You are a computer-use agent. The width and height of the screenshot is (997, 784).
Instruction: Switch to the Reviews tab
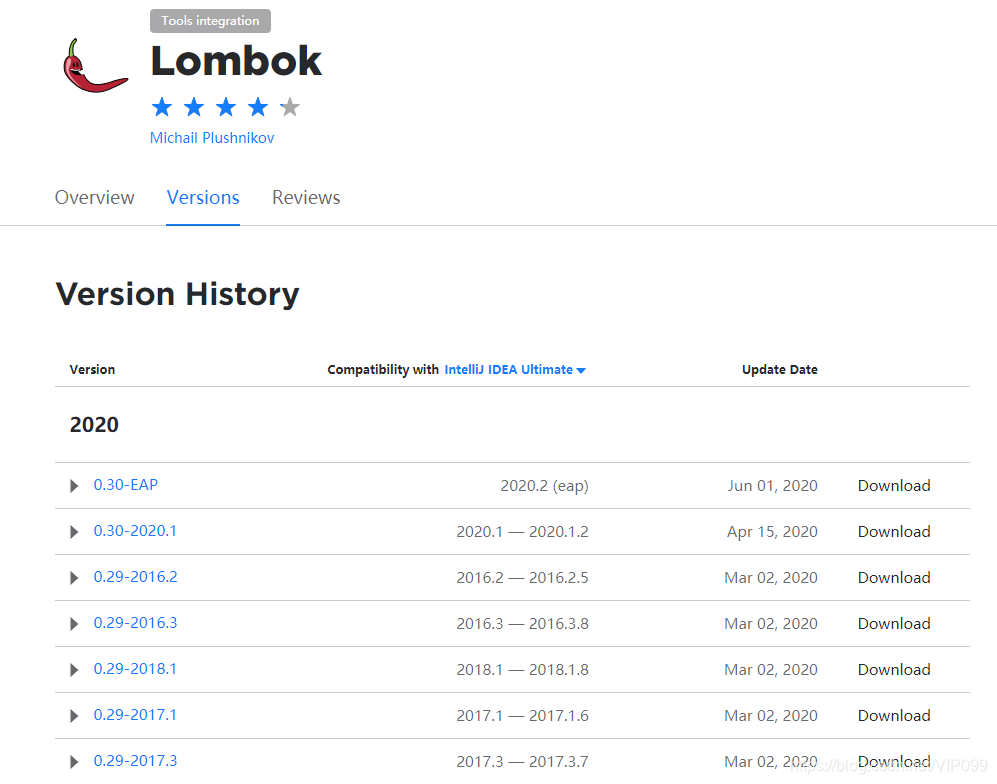306,197
